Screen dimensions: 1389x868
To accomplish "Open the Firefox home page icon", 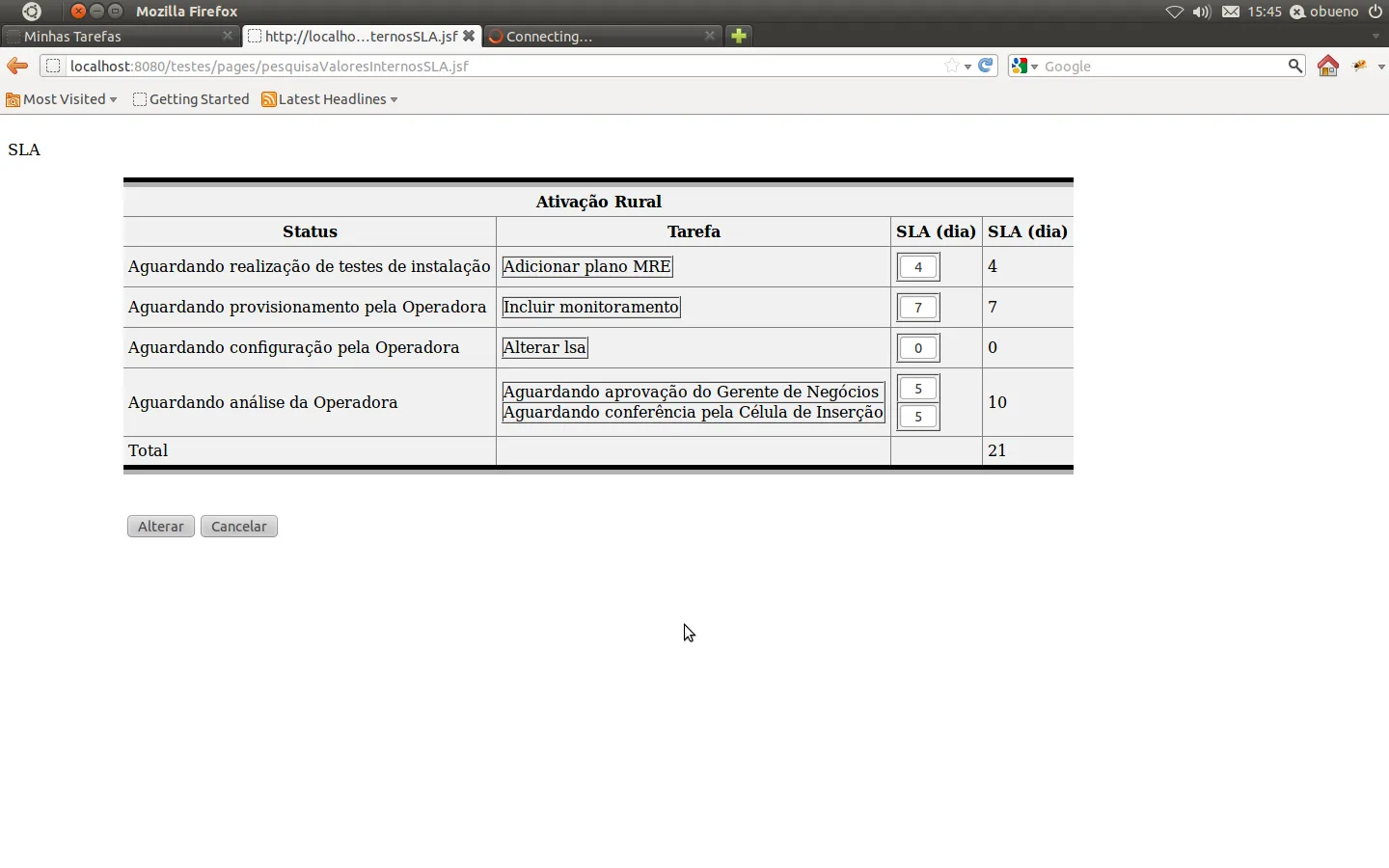I will (x=1328, y=66).
